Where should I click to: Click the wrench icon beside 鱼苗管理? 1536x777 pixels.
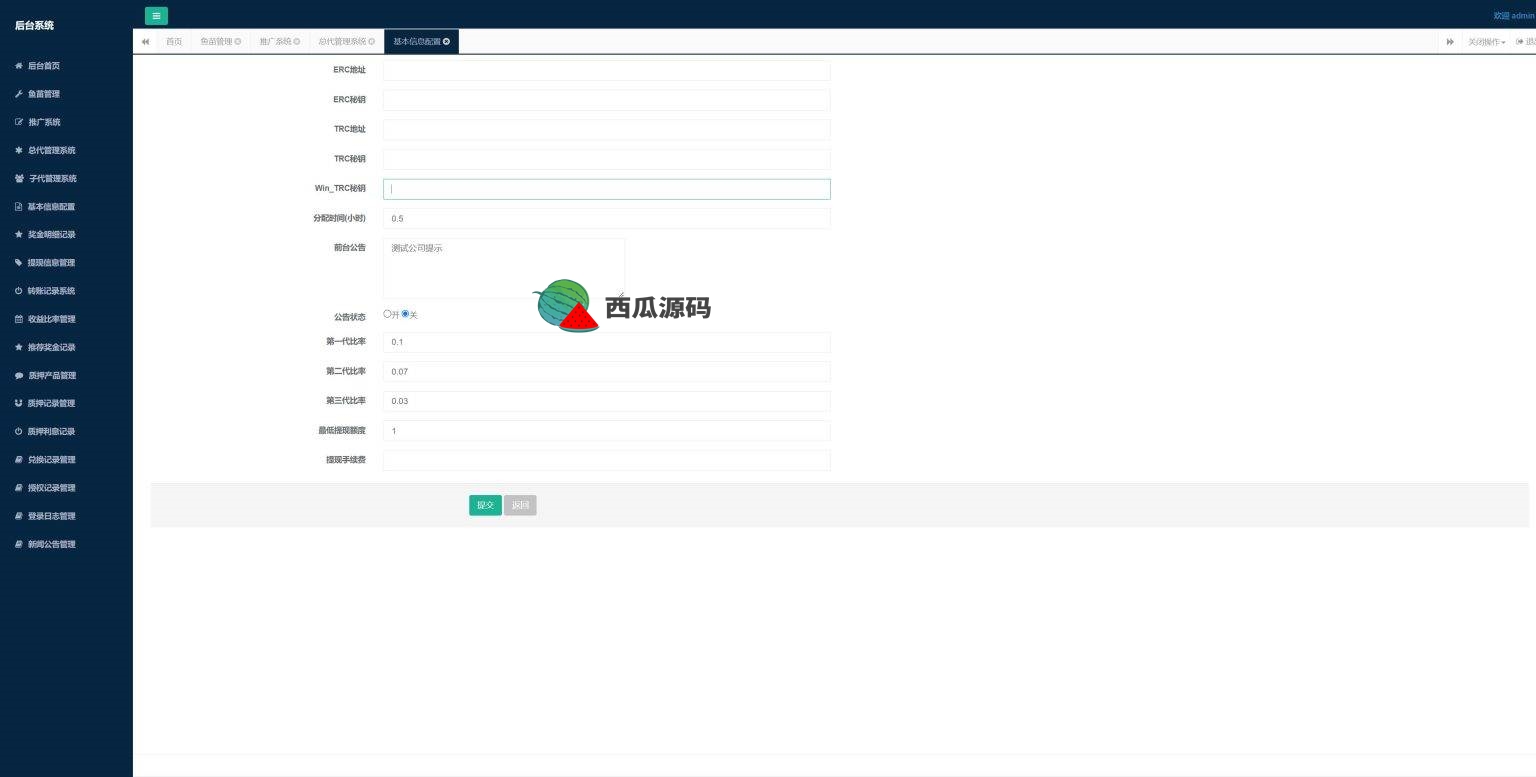pos(19,94)
